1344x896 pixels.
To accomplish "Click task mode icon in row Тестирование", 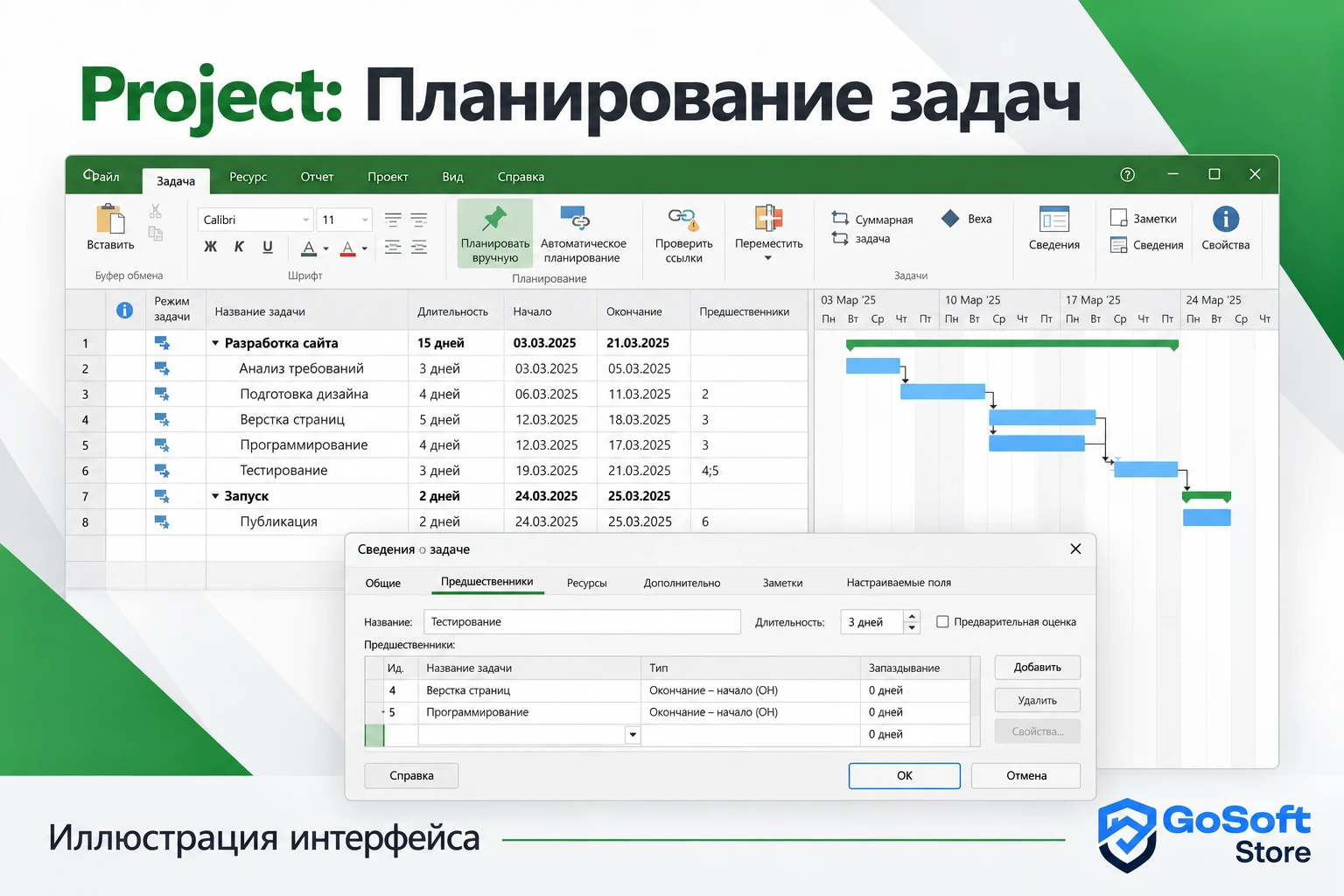I will pos(162,471).
